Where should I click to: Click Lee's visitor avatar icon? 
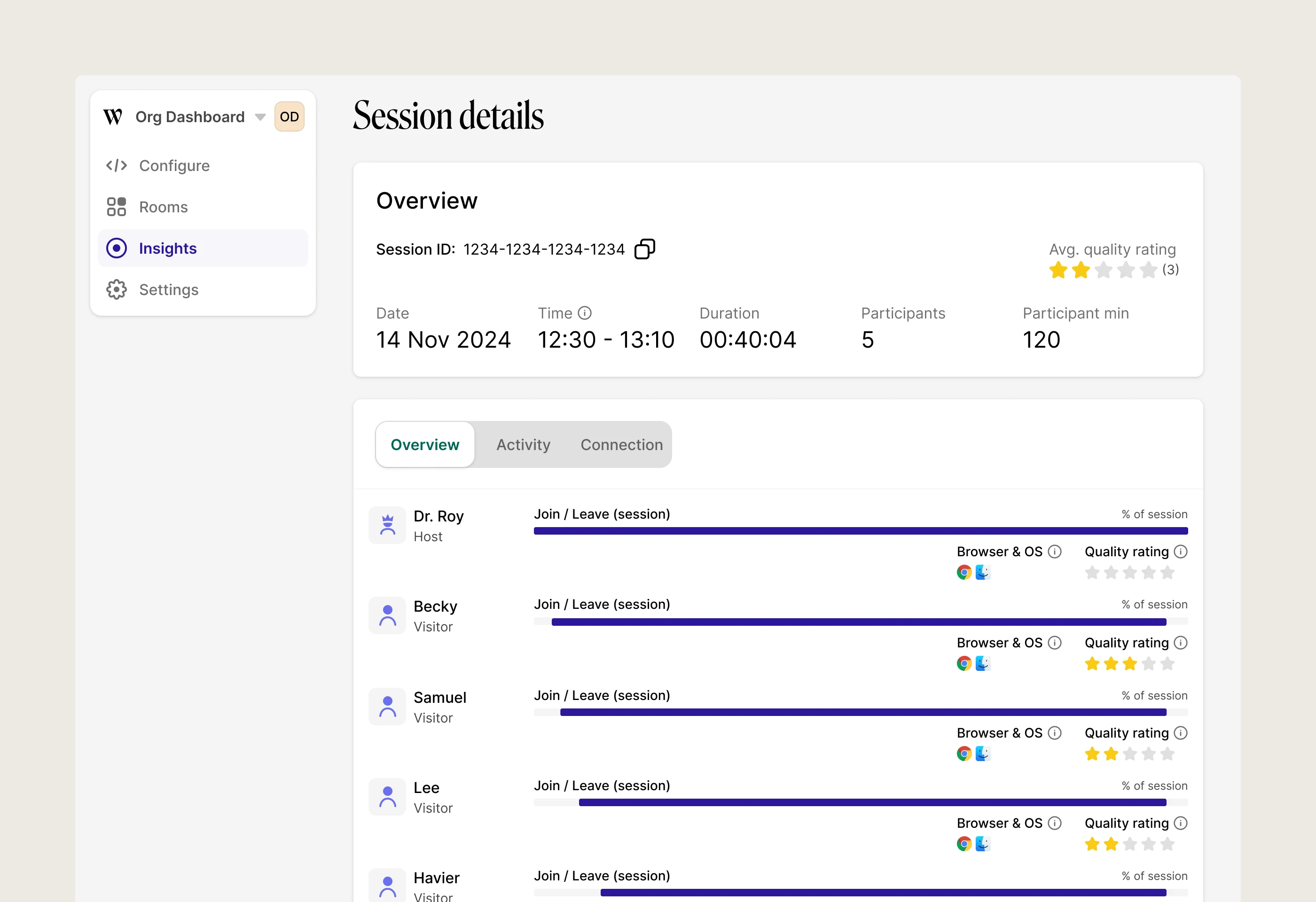(387, 797)
